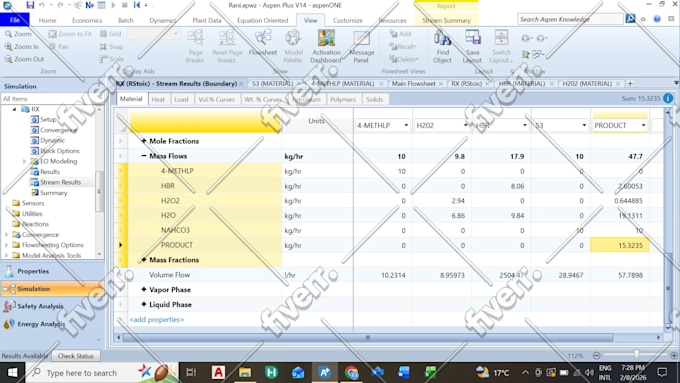This screenshot has height=383, width=680.
Task: Switch to the Economics ribbon tab
Action: [x=87, y=20]
